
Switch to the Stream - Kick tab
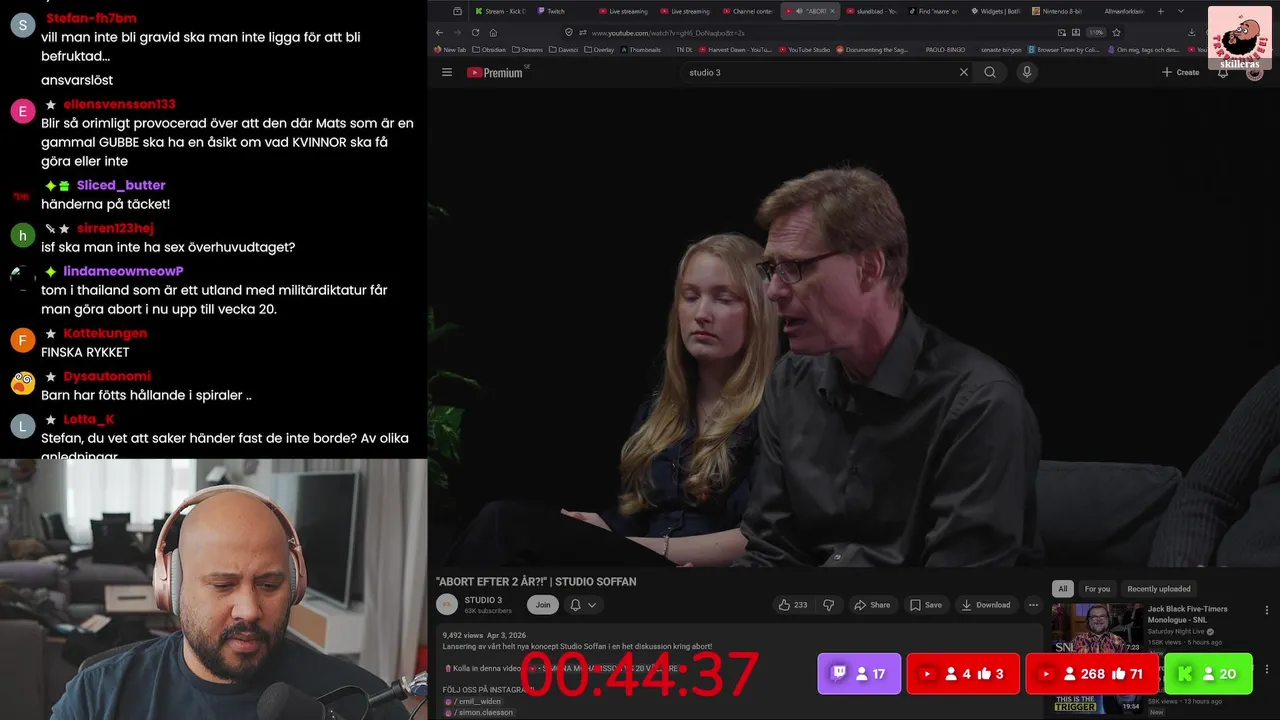[500, 11]
